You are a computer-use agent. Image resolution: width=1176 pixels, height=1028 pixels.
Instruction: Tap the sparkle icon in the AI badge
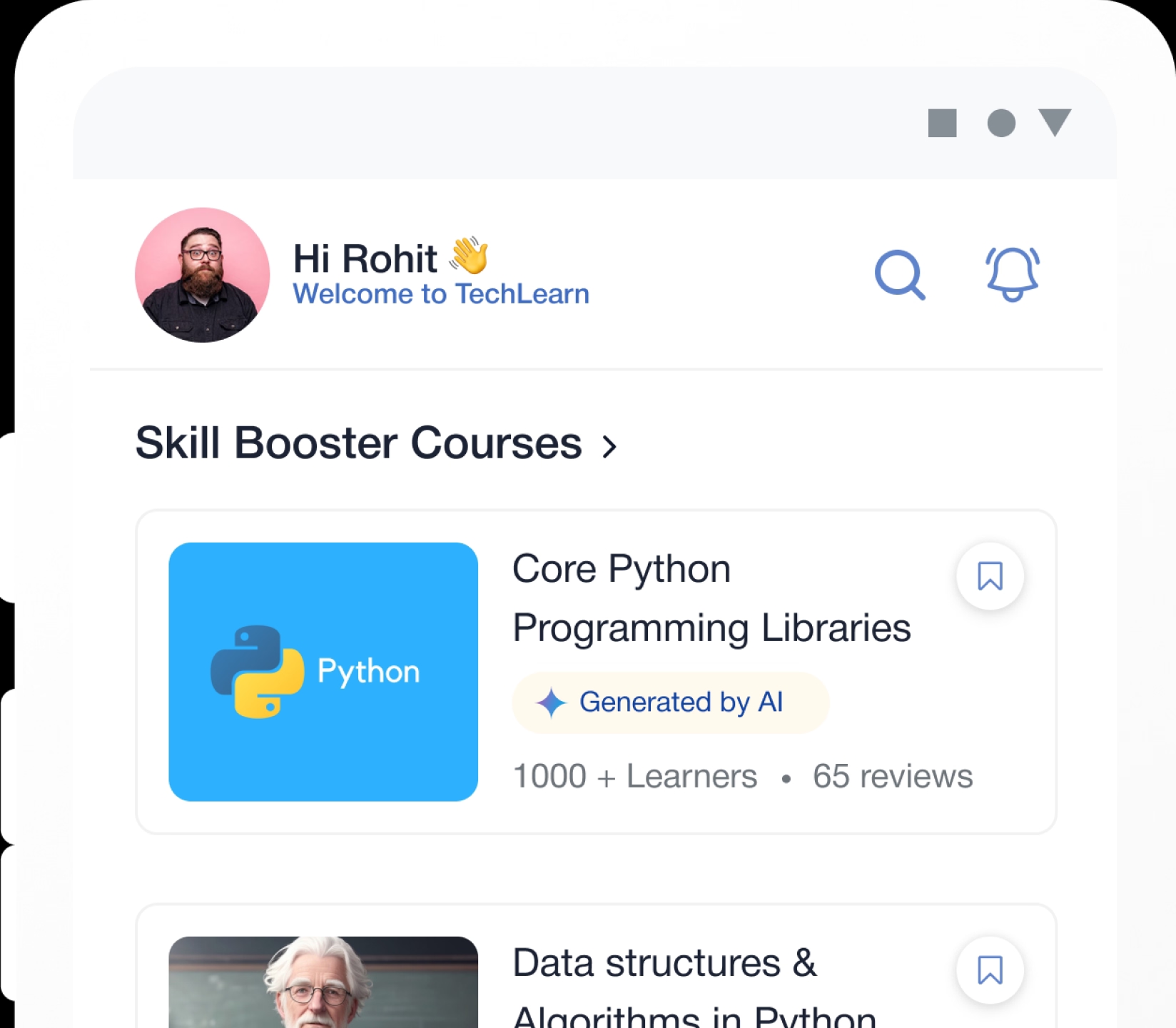[551, 702]
